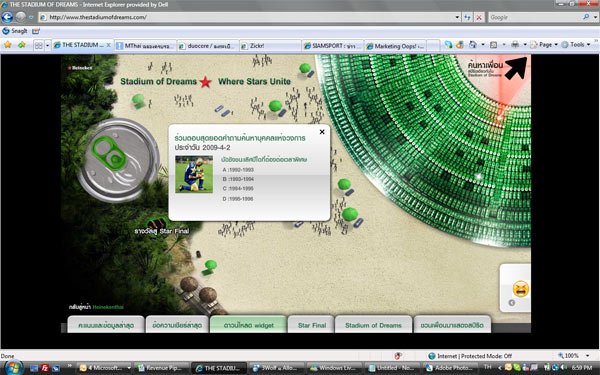Switch to the Windows Live taskbar window
The width and height of the screenshot is (600, 375).
(334, 368)
